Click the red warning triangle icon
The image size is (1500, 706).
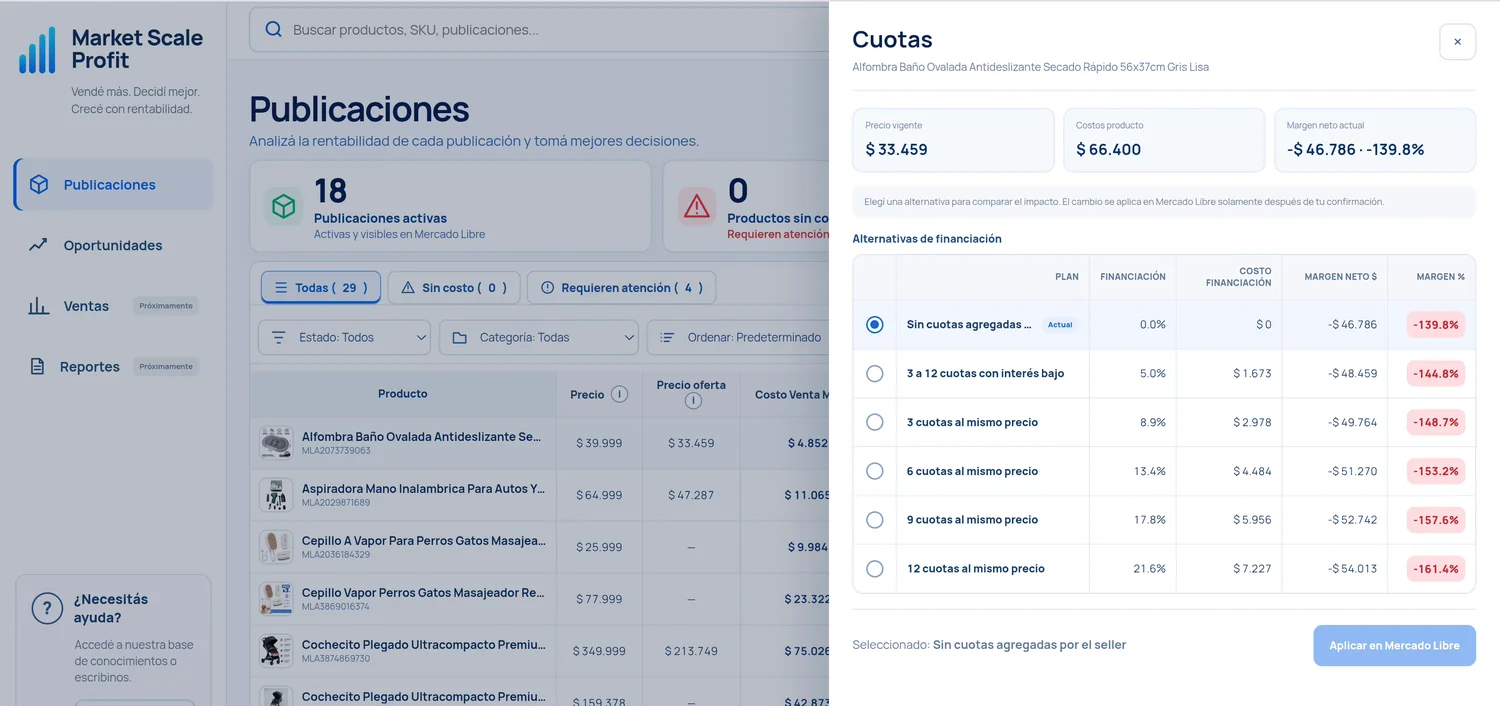pos(697,206)
